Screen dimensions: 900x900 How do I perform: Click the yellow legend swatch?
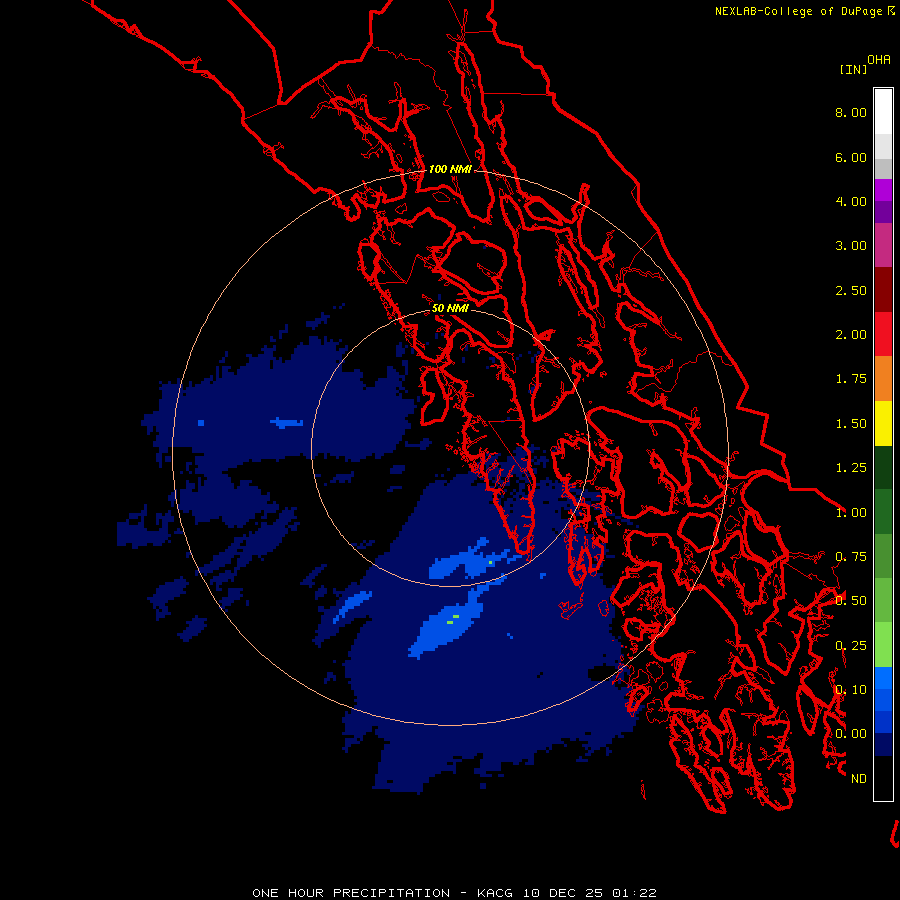883,423
